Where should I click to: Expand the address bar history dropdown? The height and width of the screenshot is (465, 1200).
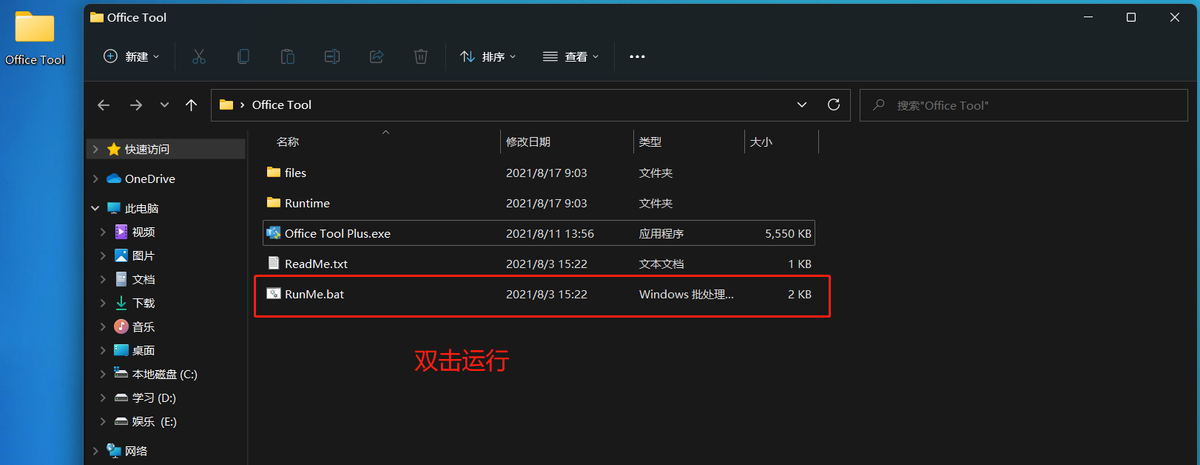tap(802, 105)
